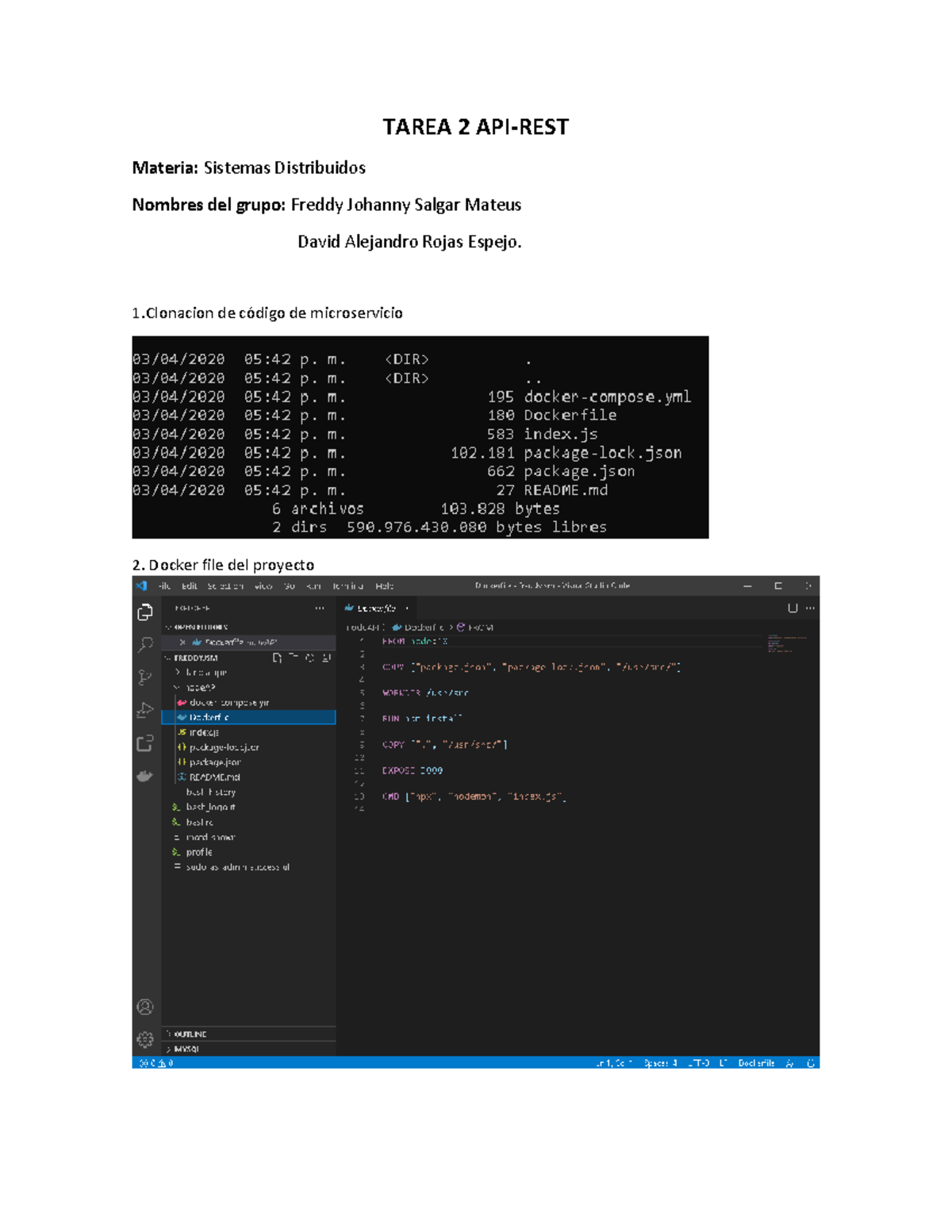Screen dimensions: 952x1232
Task: Open the Explorer panel more actions ellipsis
Action: [x=320, y=608]
